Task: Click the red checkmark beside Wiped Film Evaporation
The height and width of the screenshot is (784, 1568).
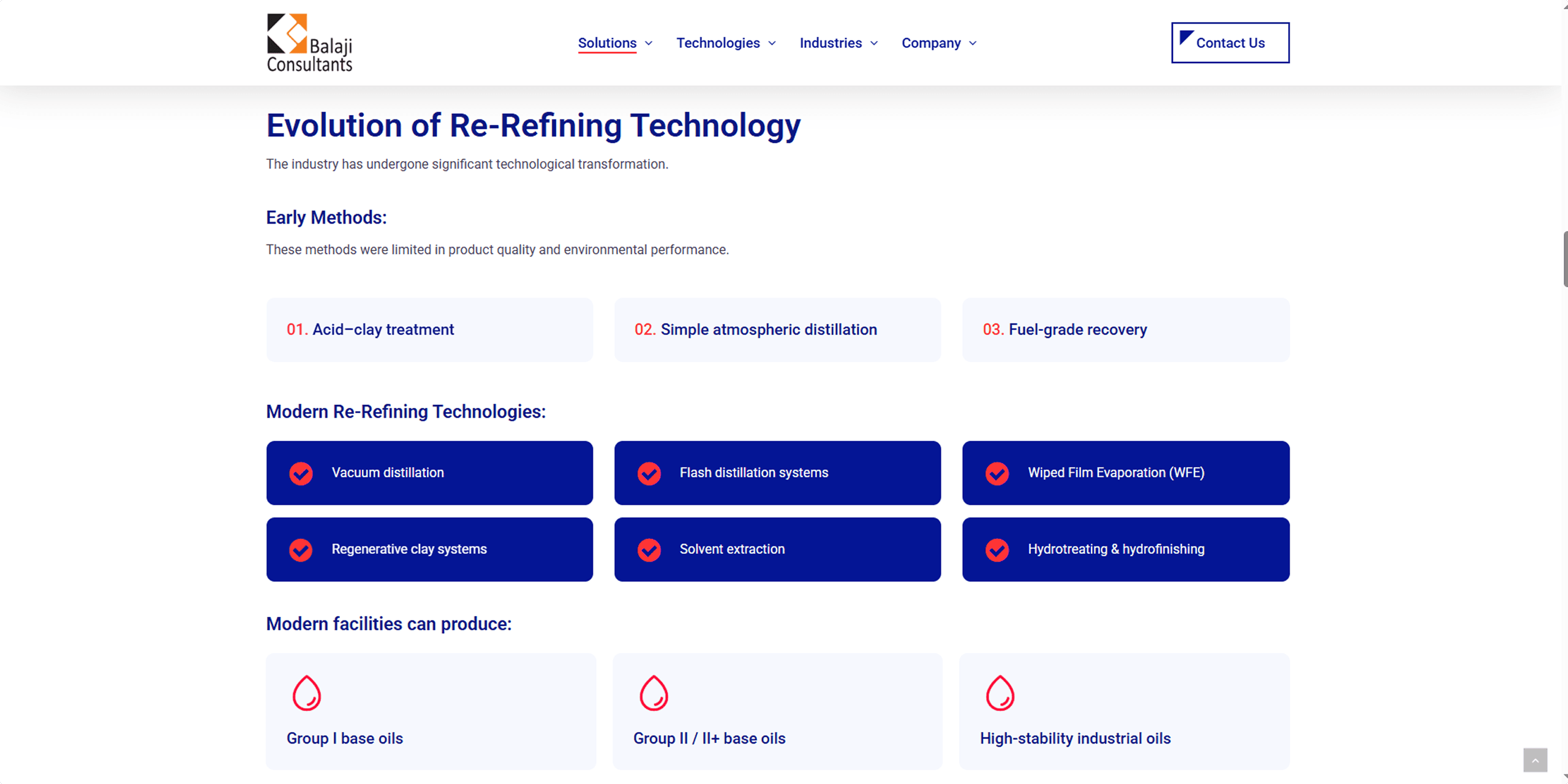Action: [x=997, y=473]
